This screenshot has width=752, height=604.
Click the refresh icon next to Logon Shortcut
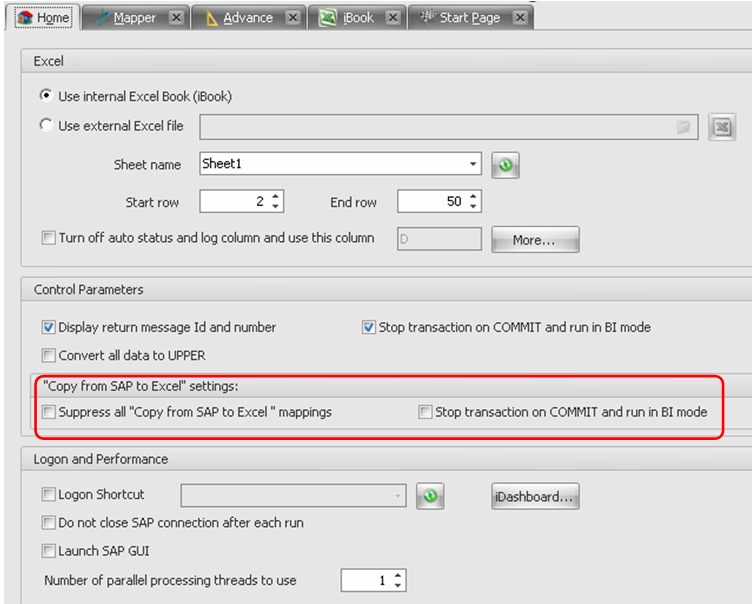tap(428, 496)
